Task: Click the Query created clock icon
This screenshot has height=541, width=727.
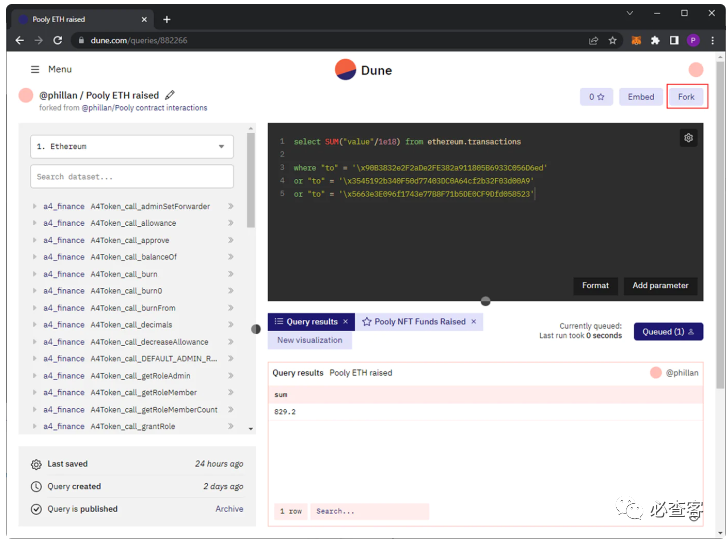Action: tap(36, 487)
